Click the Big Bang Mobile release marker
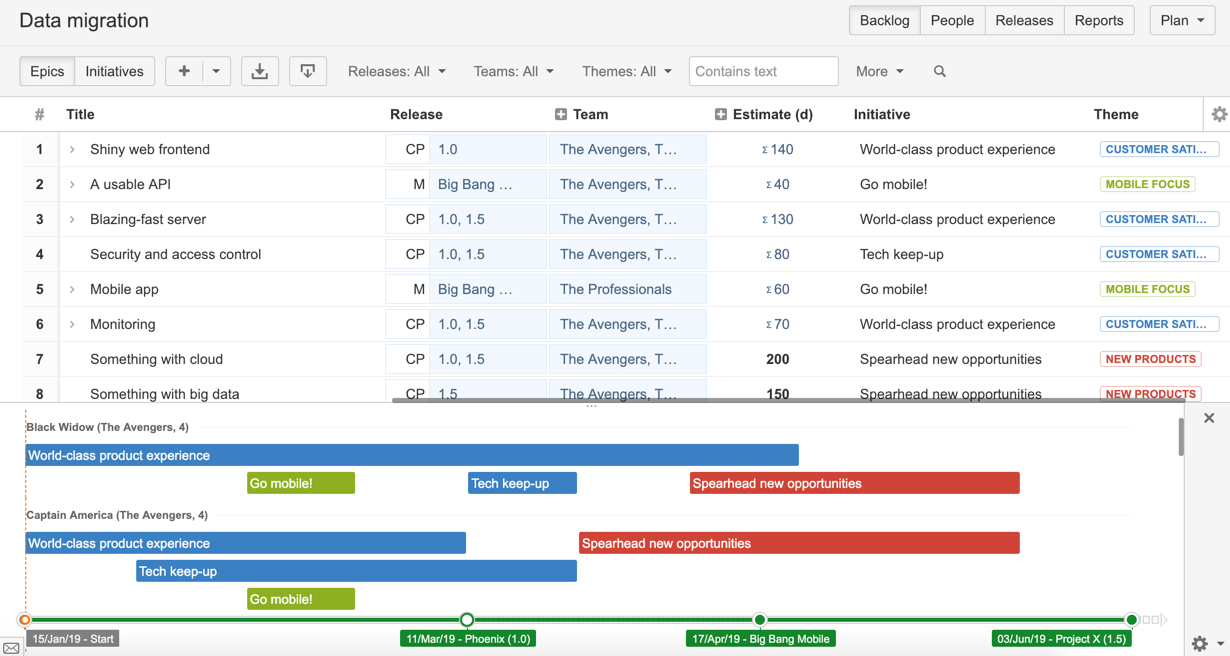This screenshot has width=1230, height=656. 760,620
